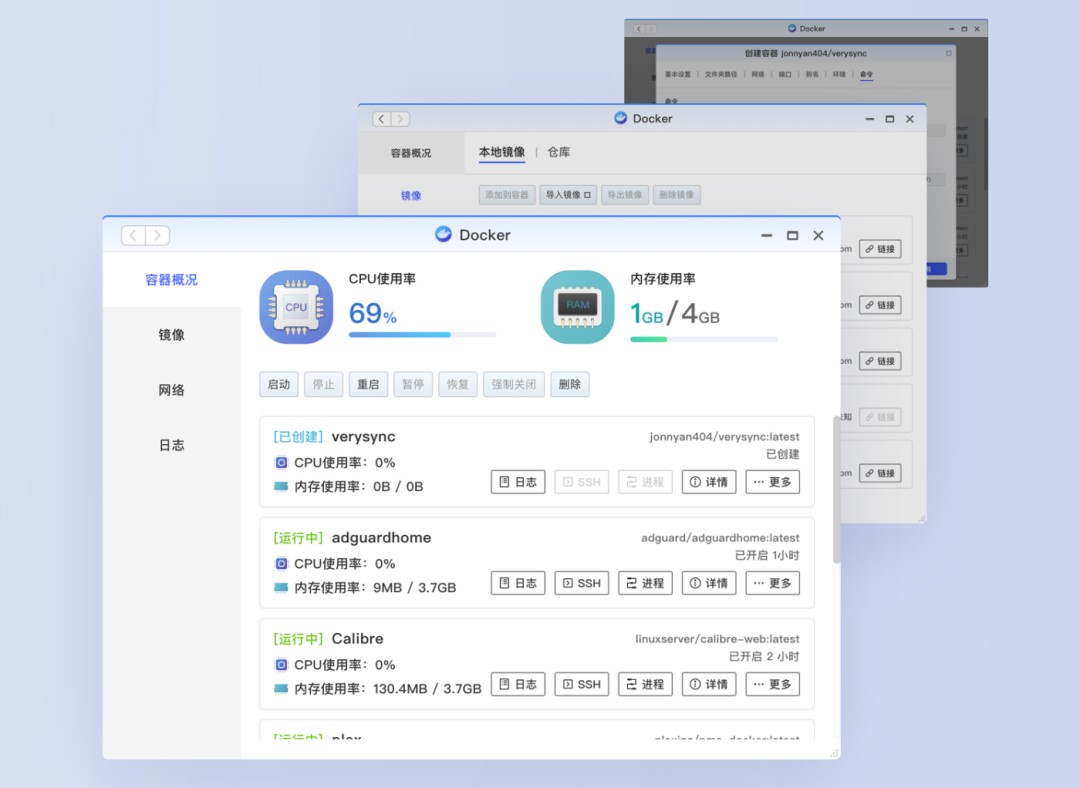Screen dimensions: 1080x788
Task: Open 详情 for adguardhome container
Action: coord(709,583)
